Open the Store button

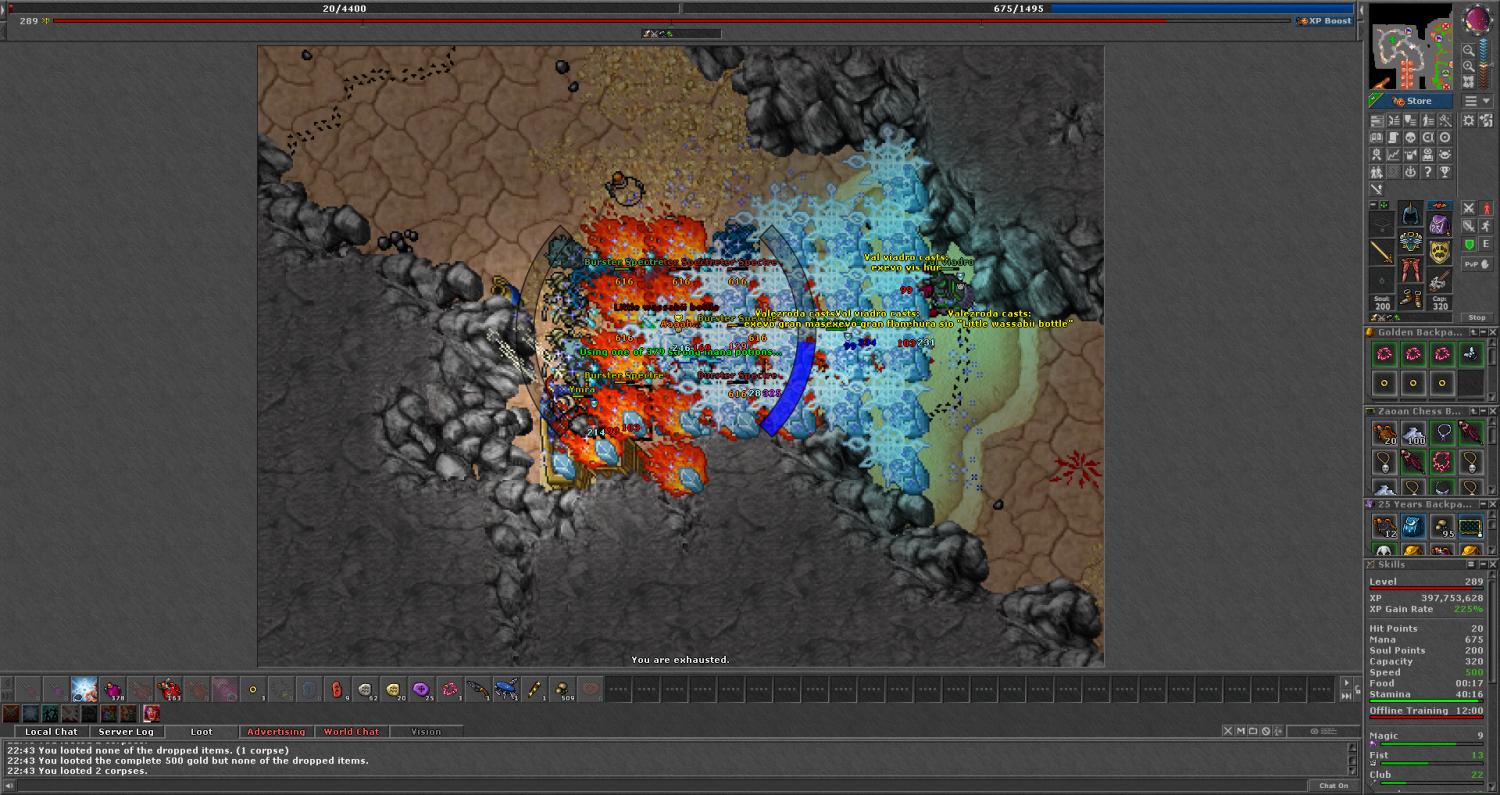point(1410,101)
